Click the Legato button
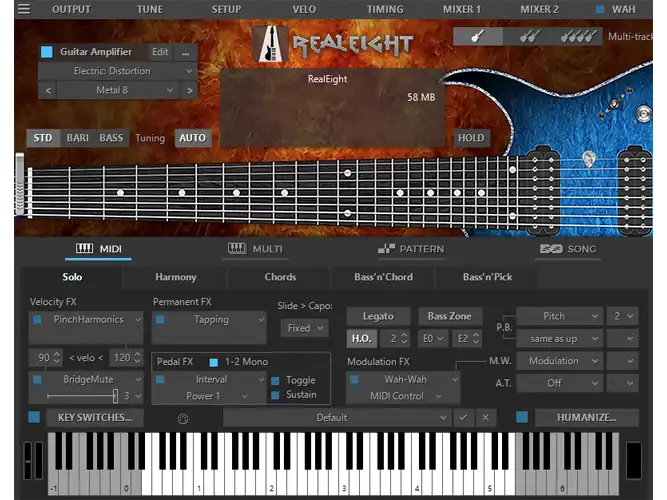Viewport: 667px width, 500px height. tap(378, 316)
